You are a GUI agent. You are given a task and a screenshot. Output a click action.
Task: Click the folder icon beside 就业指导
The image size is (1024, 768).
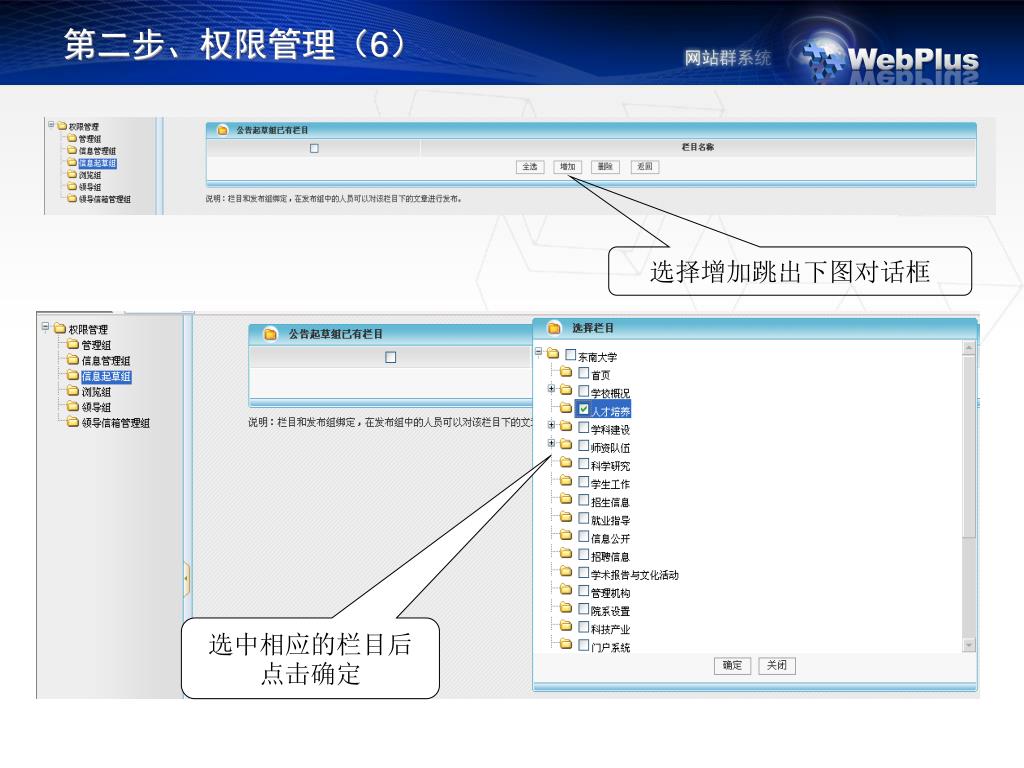click(x=566, y=519)
